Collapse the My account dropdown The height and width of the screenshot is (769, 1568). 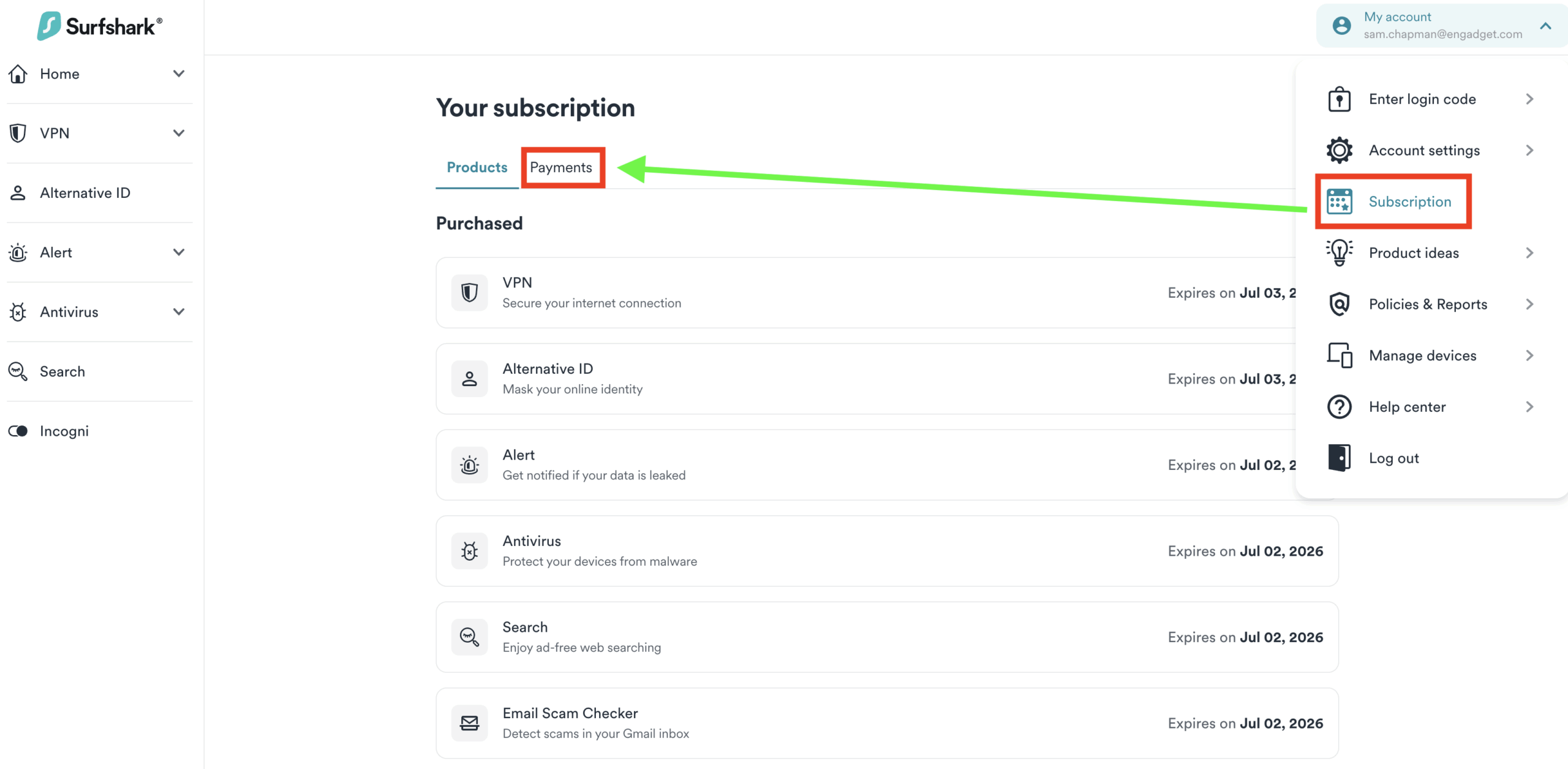tap(1546, 25)
